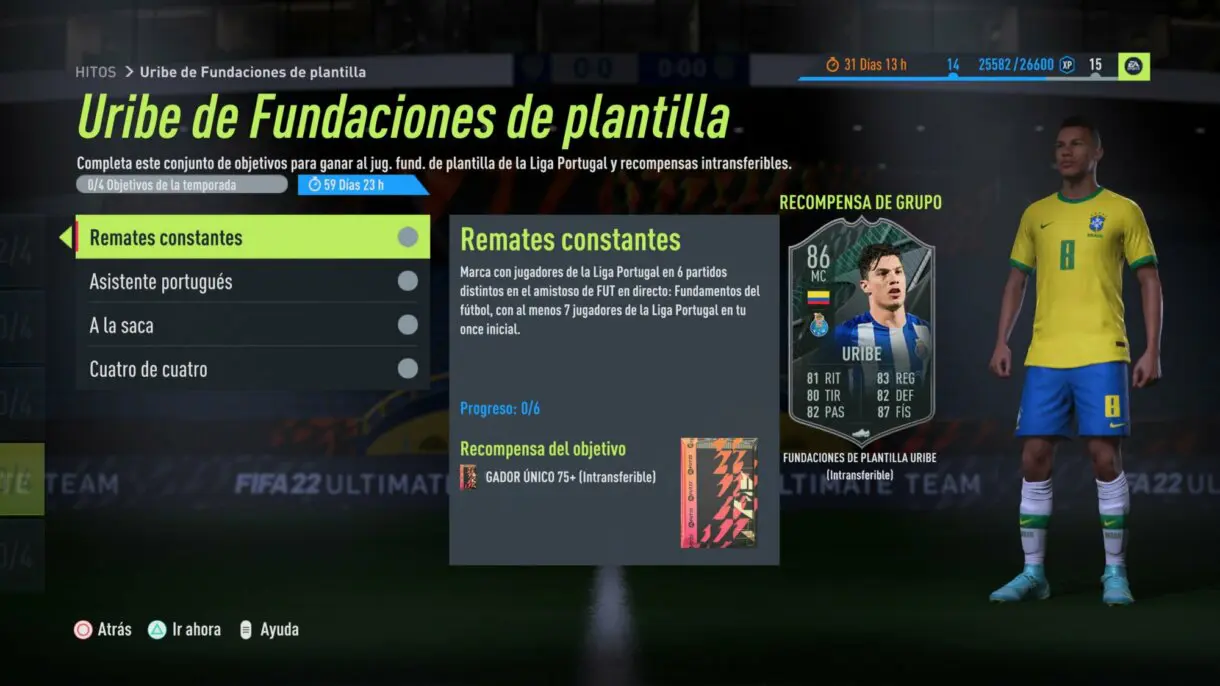Toggle the A la saca completion circle
This screenshot has height=686, width=1220.
407,325
